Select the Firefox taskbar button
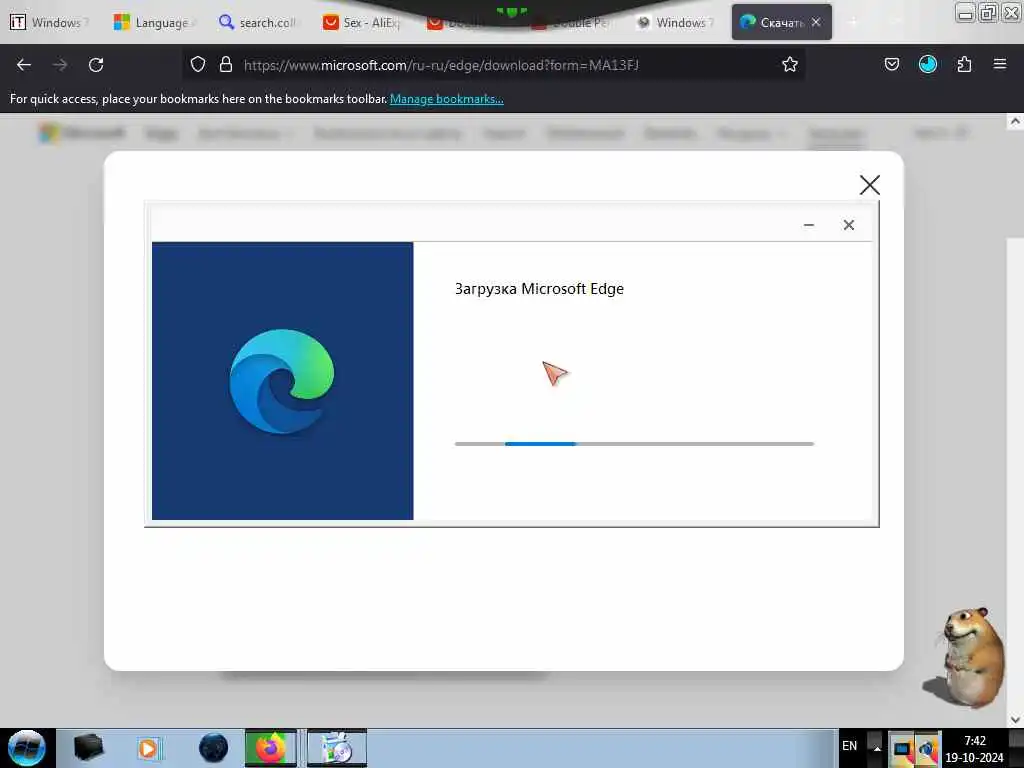 pyautogui.click(x=270, y=748)
